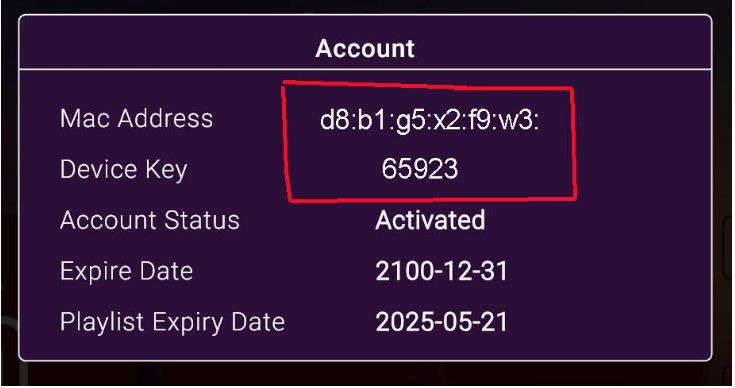Select the Mac Address label
735x388 pixels.
(136, 118)
